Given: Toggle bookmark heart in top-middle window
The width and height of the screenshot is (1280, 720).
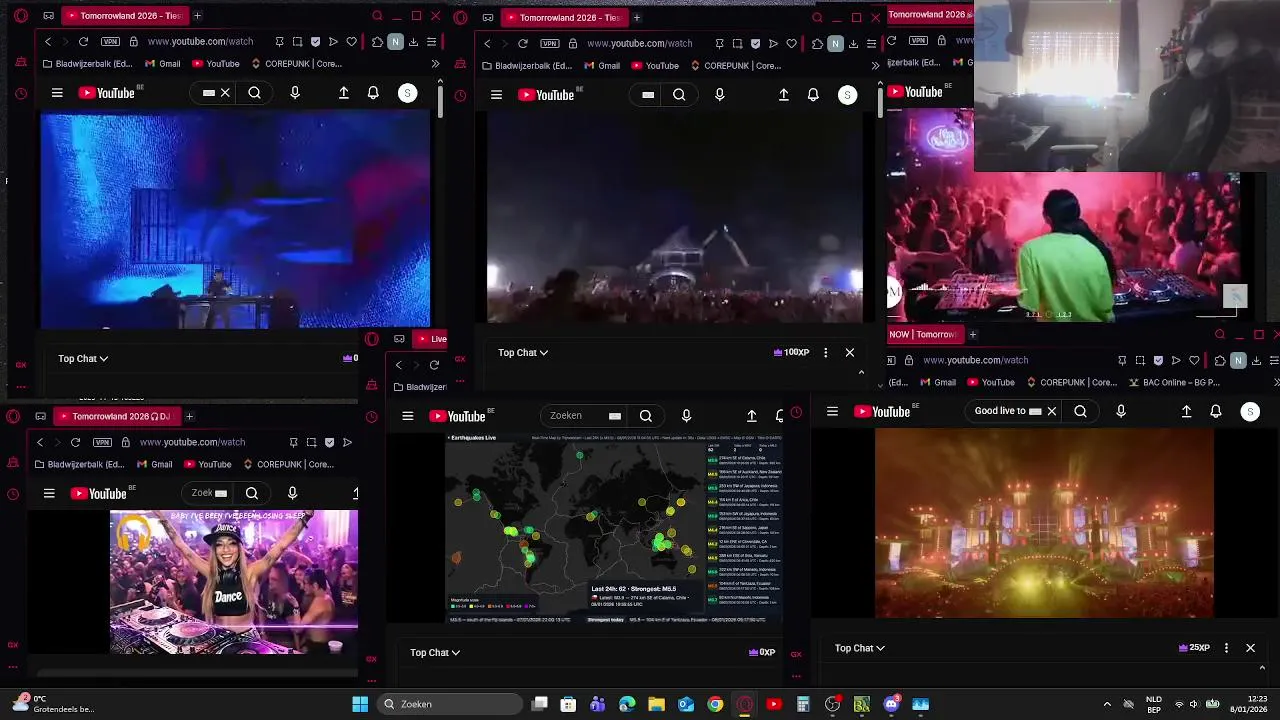Looking at the screenshot, I should pos(791,43).
